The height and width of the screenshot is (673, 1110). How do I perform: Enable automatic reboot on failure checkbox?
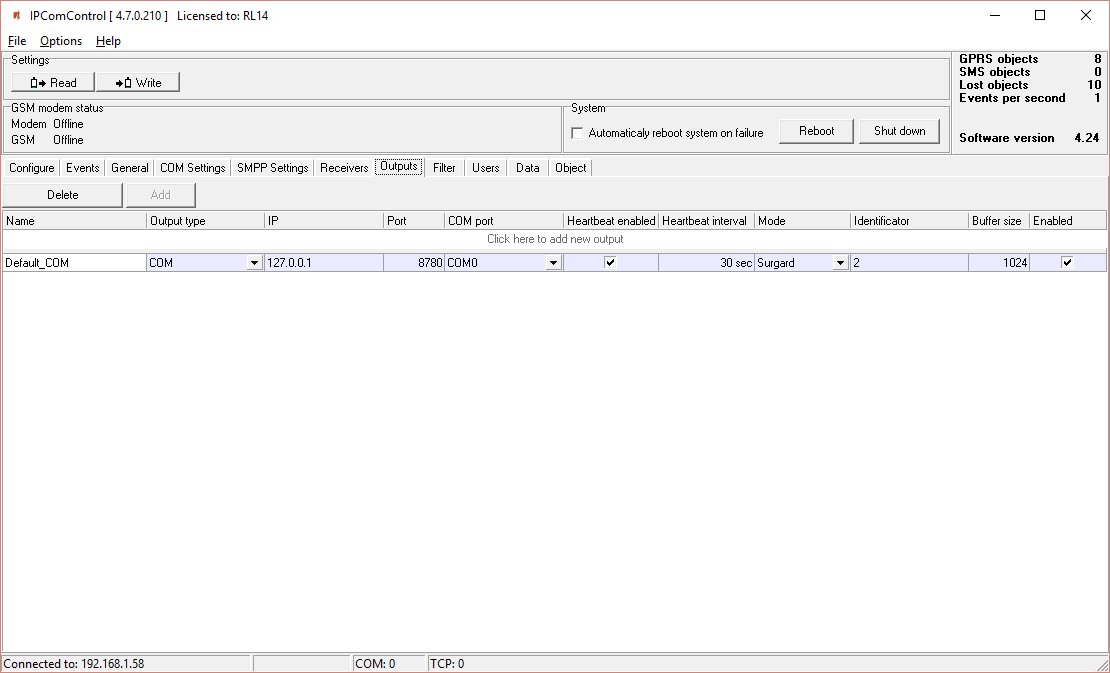click(577, 133)
